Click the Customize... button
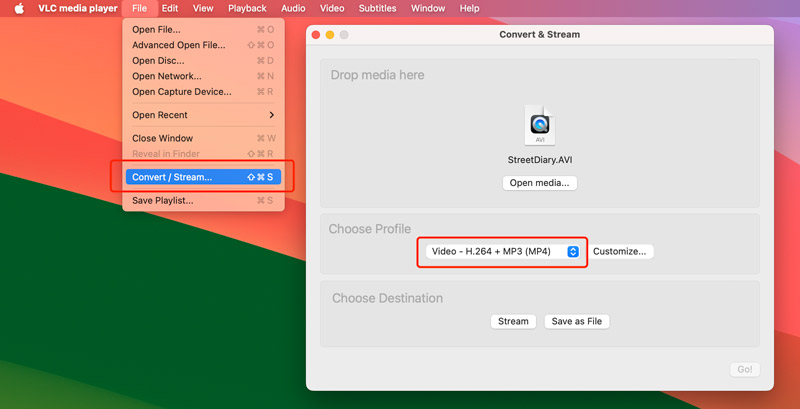The height and width of the screenshot is (409, 800). [620, 251]
